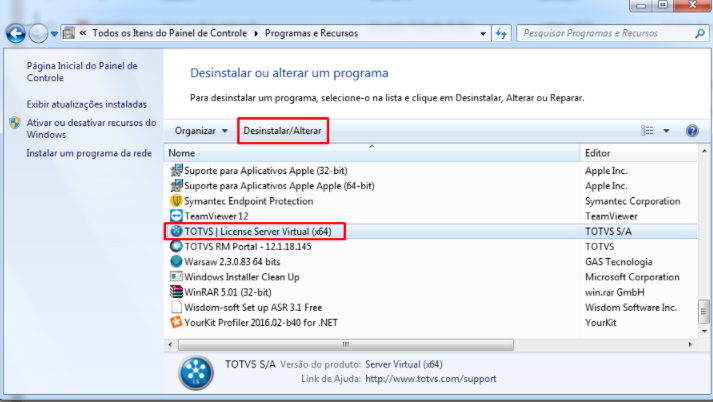Image resolution: width=713 pixels, height=402 pixels.
Task: Expand the view options dropdown arrow
Action: tap(666, 131)
